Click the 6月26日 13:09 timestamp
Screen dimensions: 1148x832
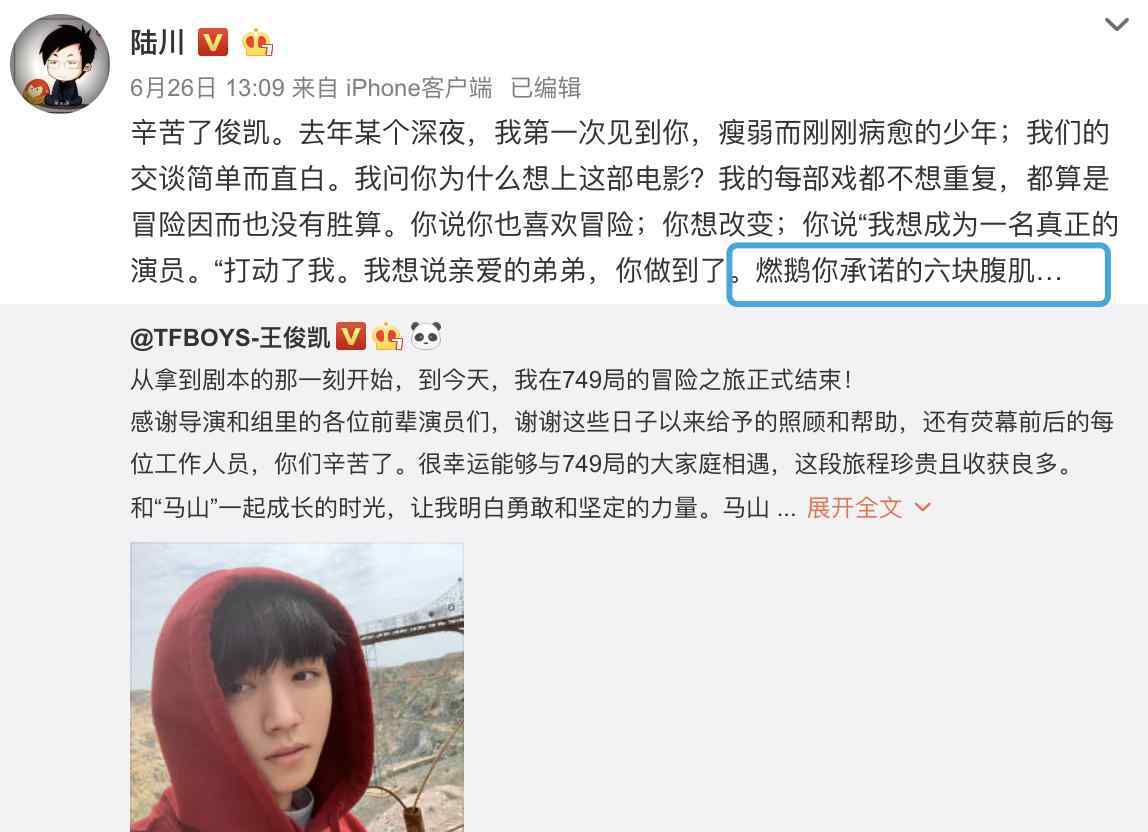point(207,88)
